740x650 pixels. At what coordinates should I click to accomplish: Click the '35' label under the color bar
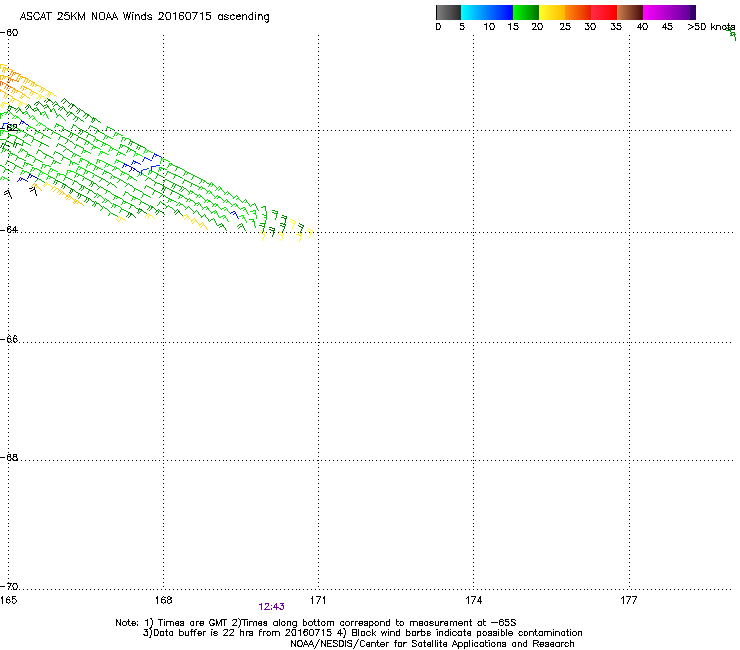(x=616, y=27)
